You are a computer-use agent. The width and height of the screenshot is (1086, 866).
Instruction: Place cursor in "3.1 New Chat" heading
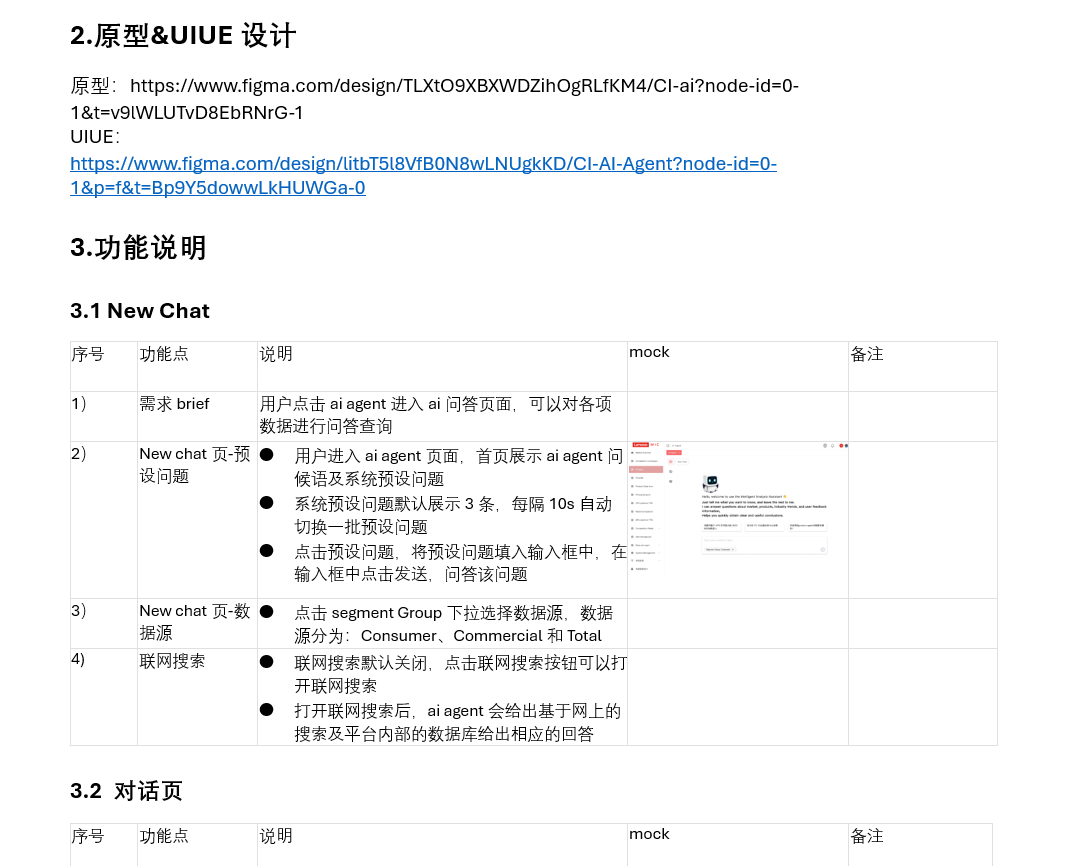[x=140, y=311]
